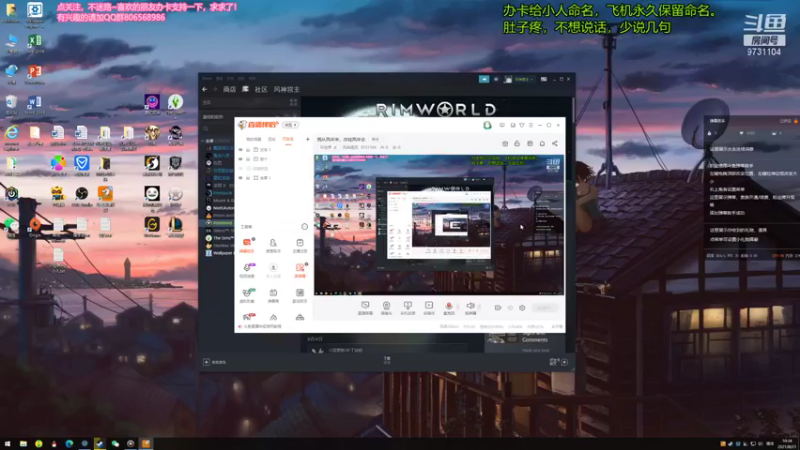
Task: Open the OBS Studio desktop shortcut
Action: [x=82, y=196]
